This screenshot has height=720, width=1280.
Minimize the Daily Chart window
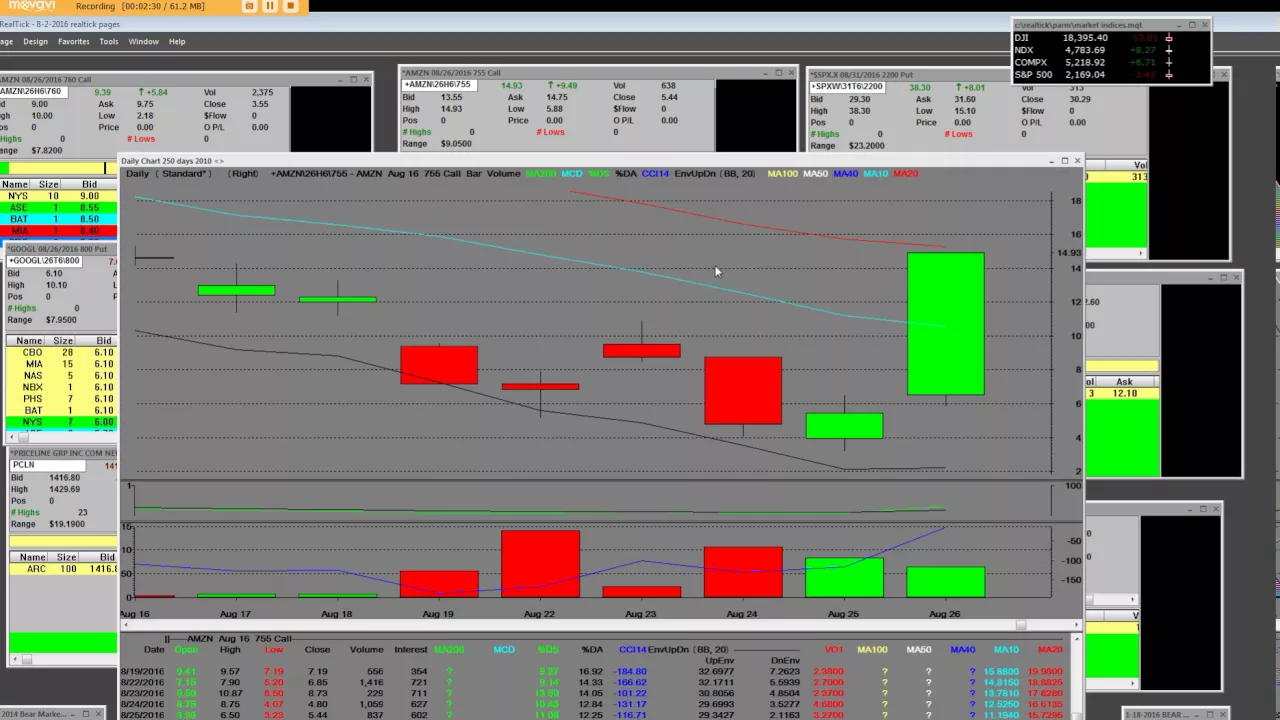click(1051, 160)
